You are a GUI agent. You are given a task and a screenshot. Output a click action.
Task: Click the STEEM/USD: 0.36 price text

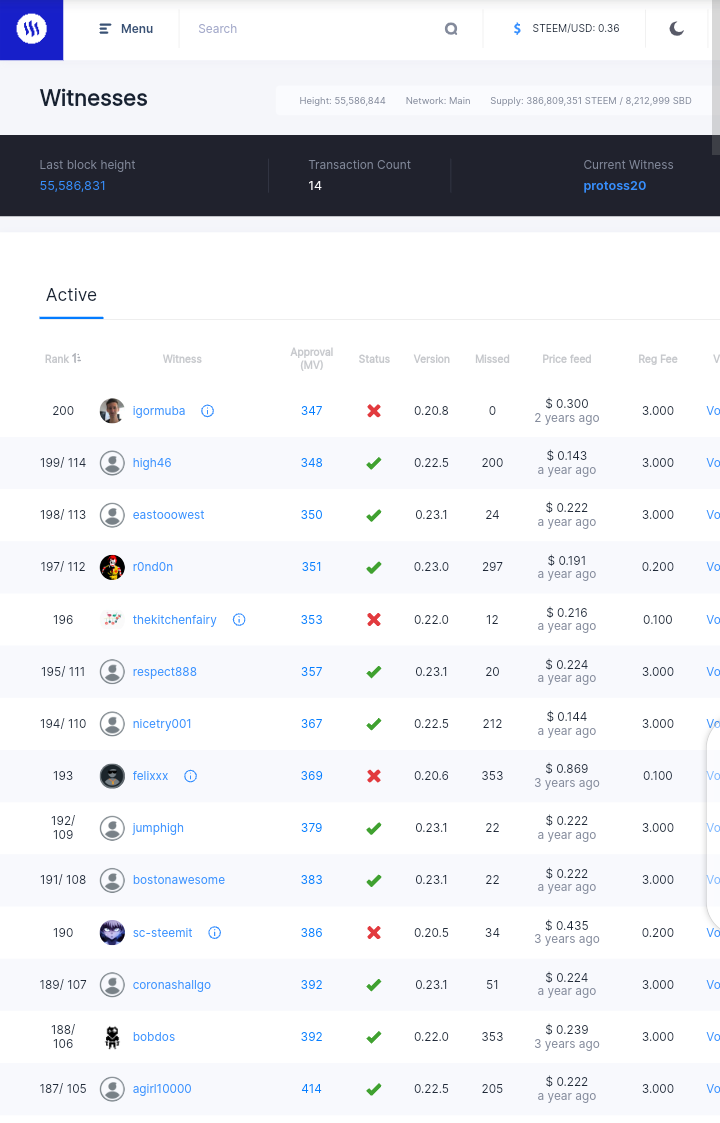click(x=576, y=29)
